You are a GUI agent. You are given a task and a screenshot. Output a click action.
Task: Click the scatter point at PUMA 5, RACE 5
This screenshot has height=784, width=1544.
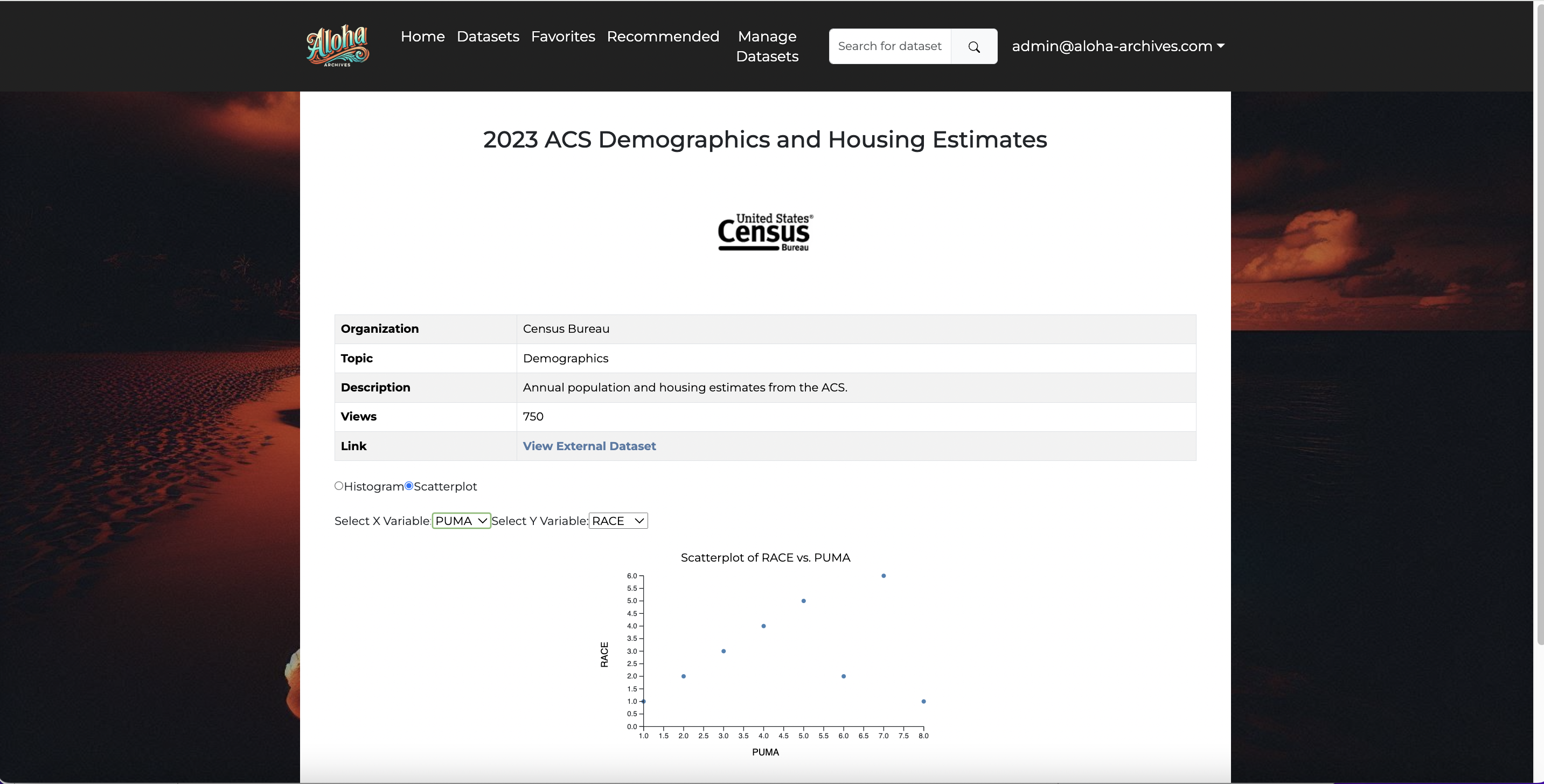point(804,601)
